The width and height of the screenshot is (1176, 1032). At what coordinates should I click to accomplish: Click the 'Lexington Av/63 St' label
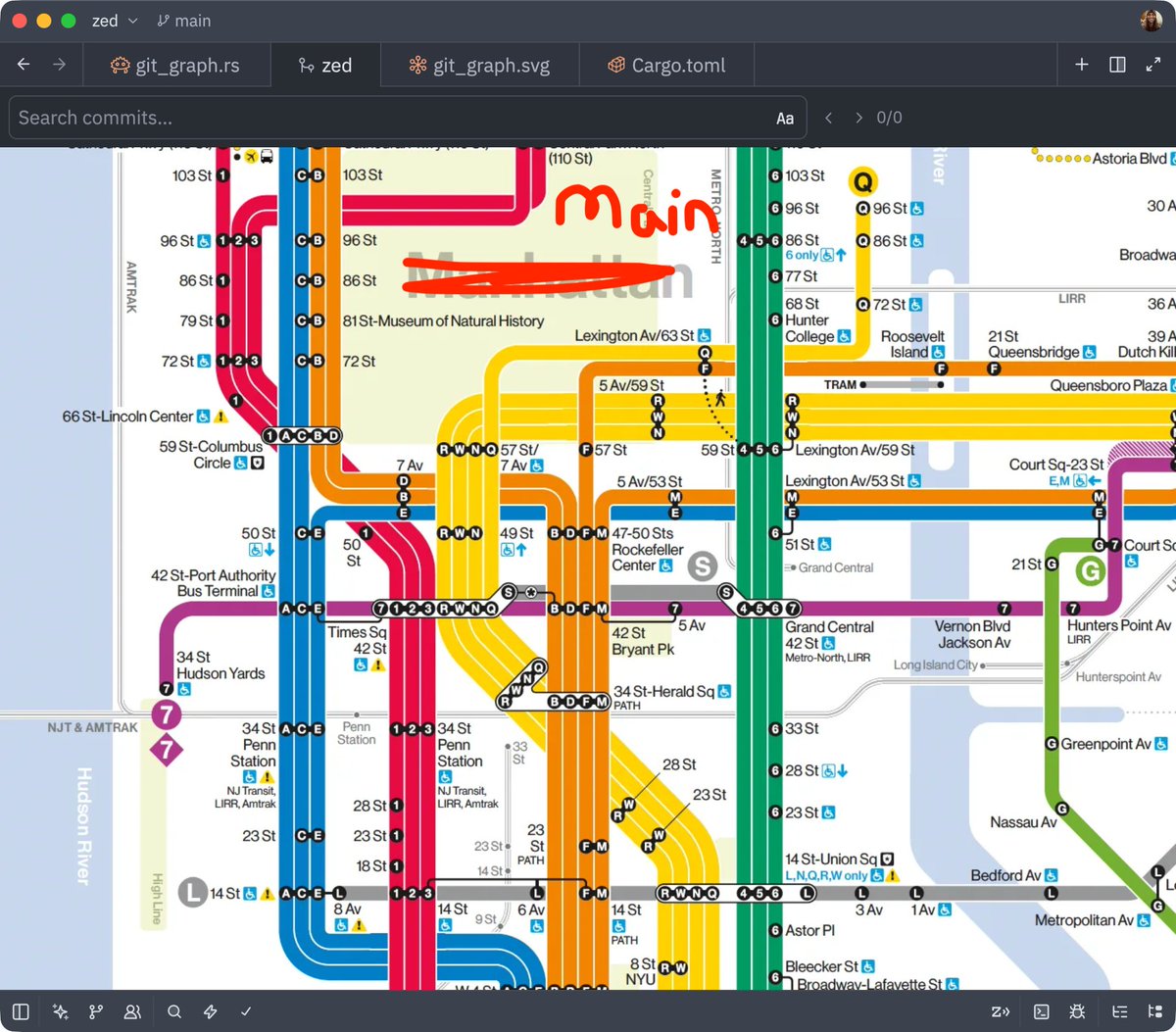(x=634, y=335)
